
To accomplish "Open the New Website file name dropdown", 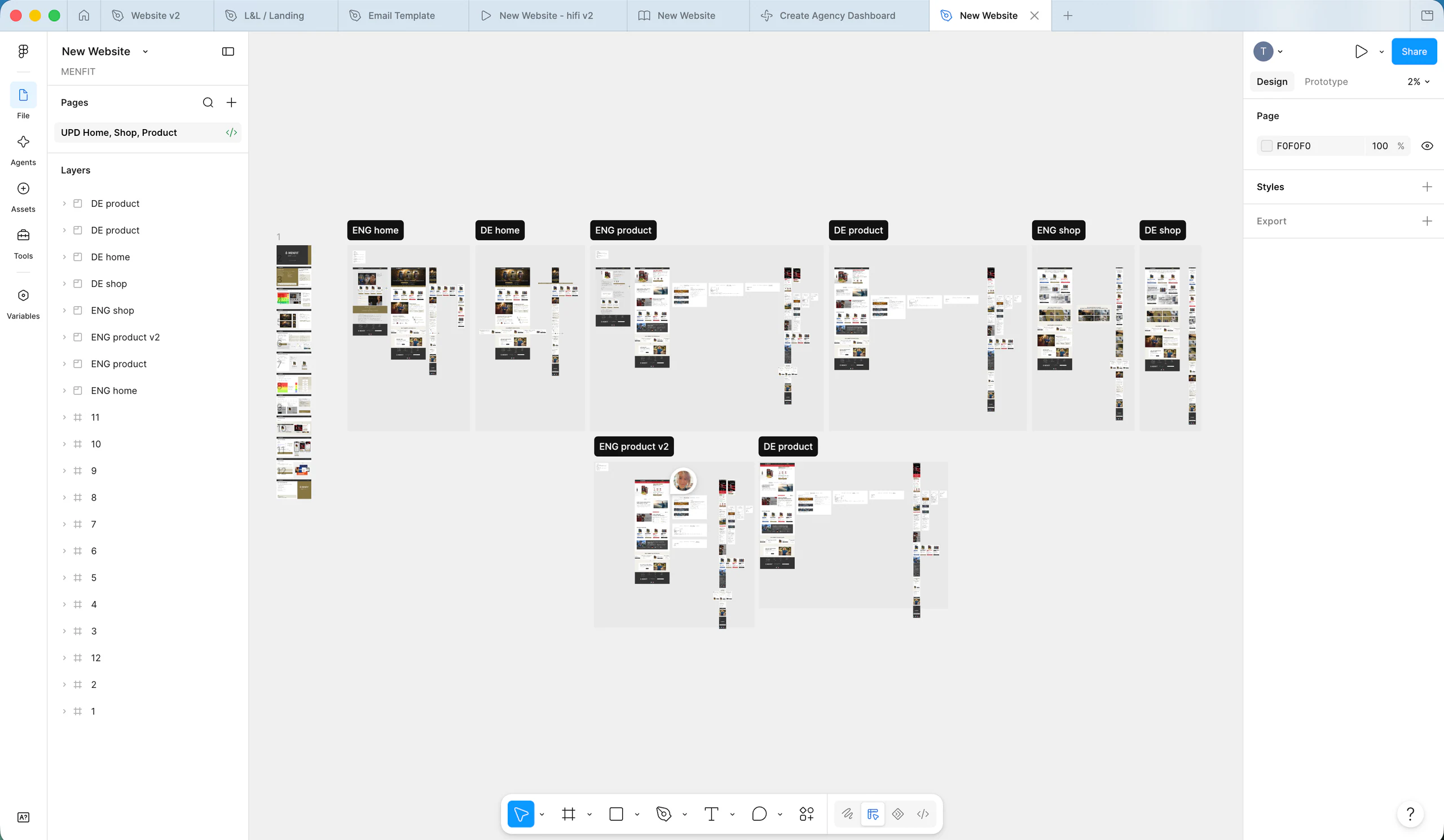I will (146, 51).
